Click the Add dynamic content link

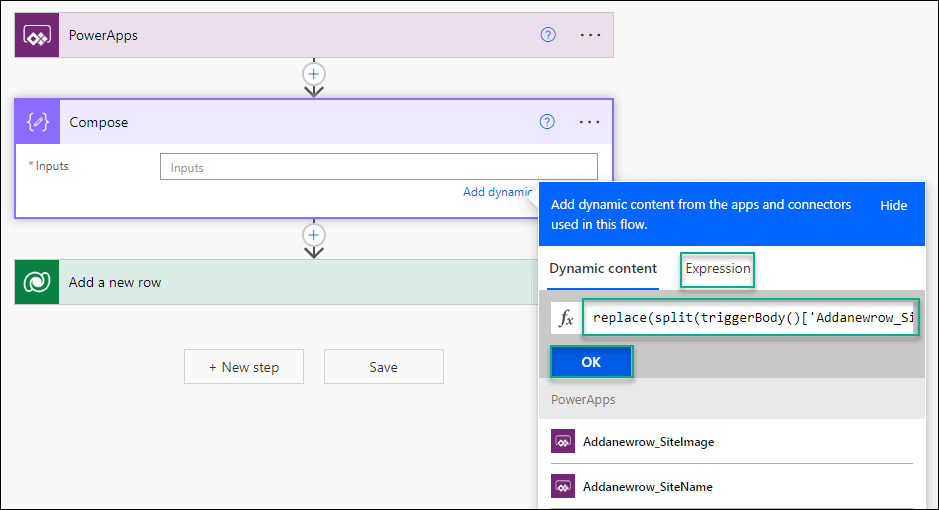497,192
